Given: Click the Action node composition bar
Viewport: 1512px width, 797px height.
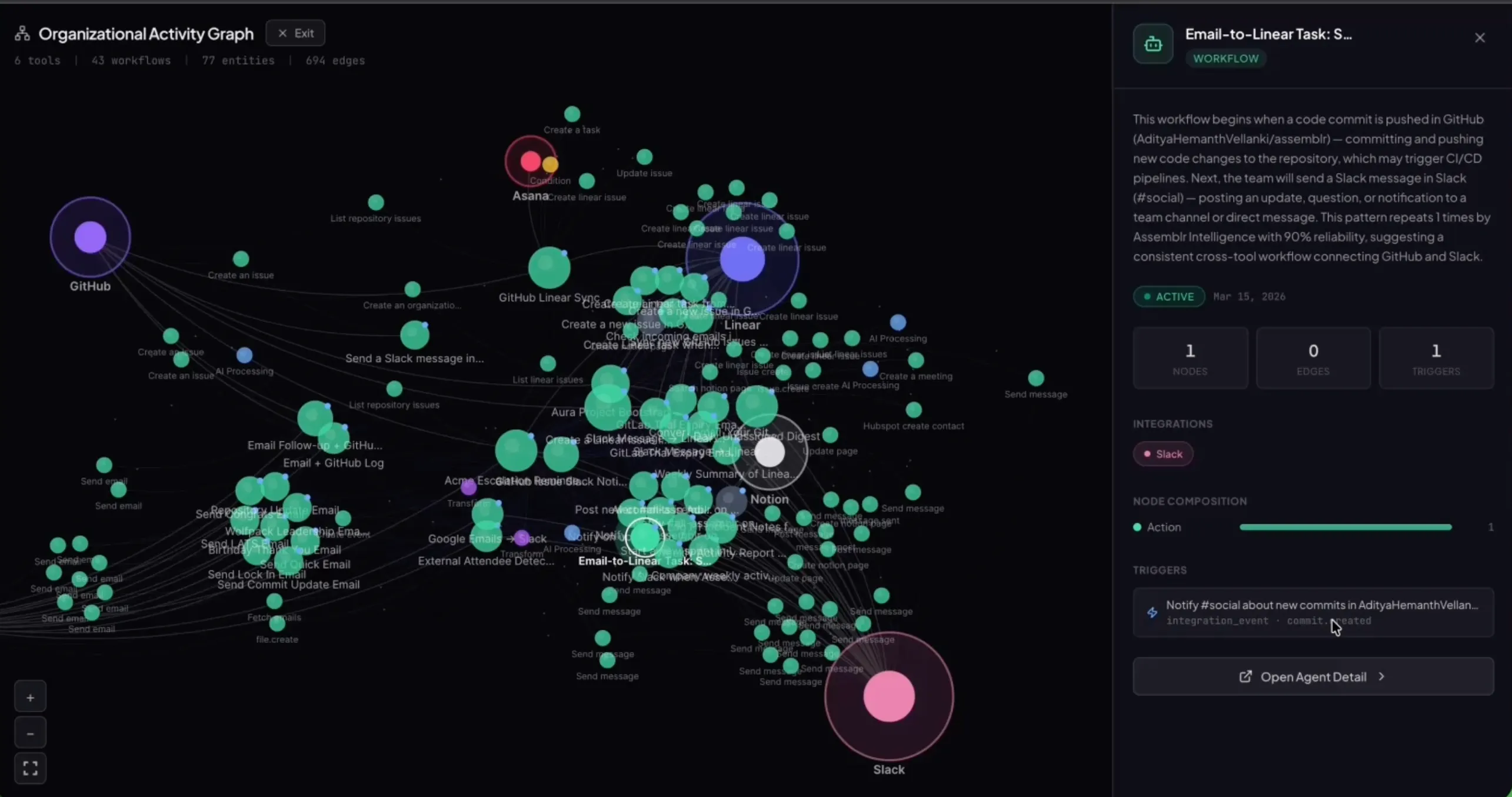Looking at the screenshot, I should pos(1346,527).
